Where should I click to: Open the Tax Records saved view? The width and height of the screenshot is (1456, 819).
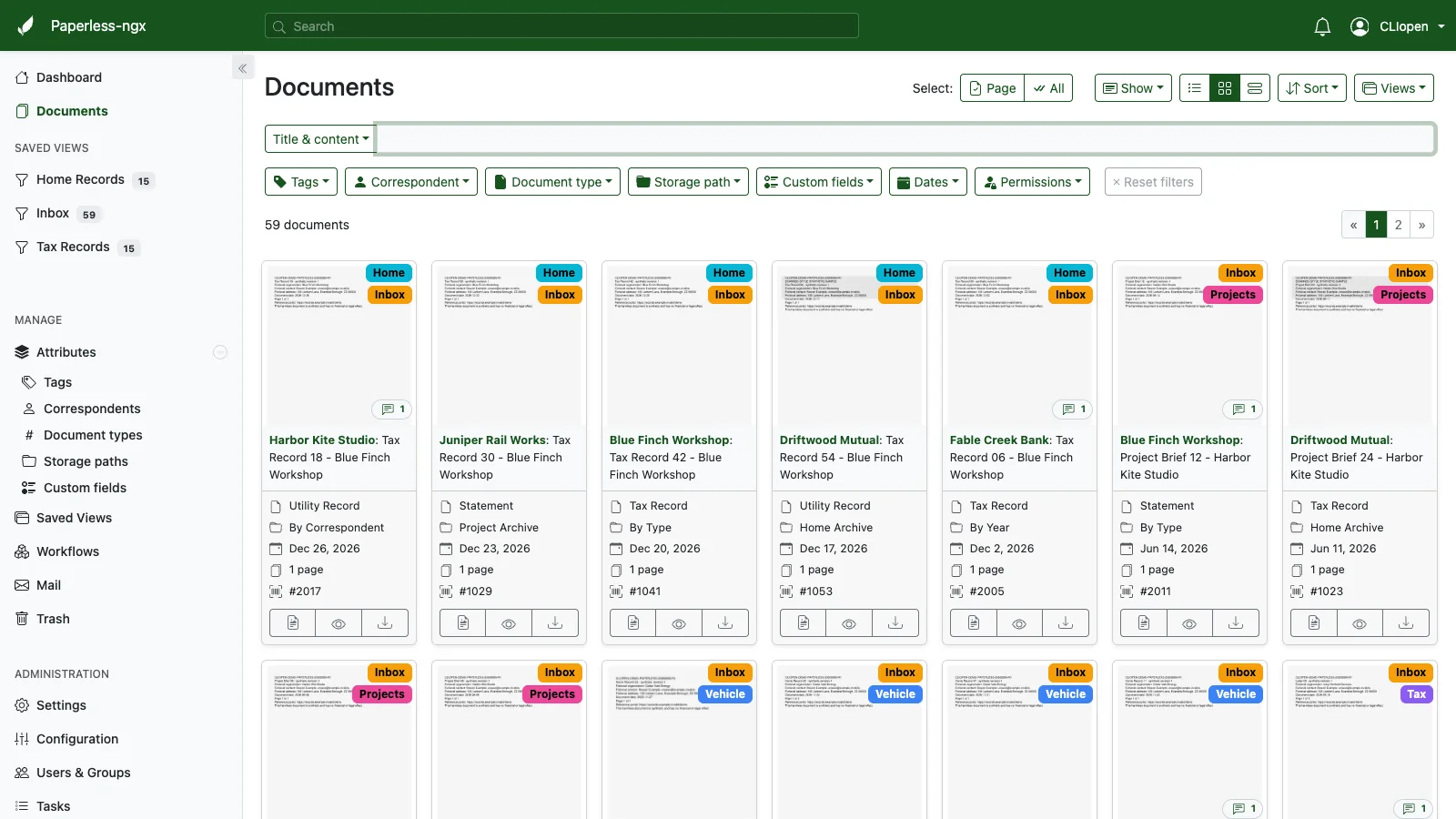pyautogui.click(x=73, y=247)
